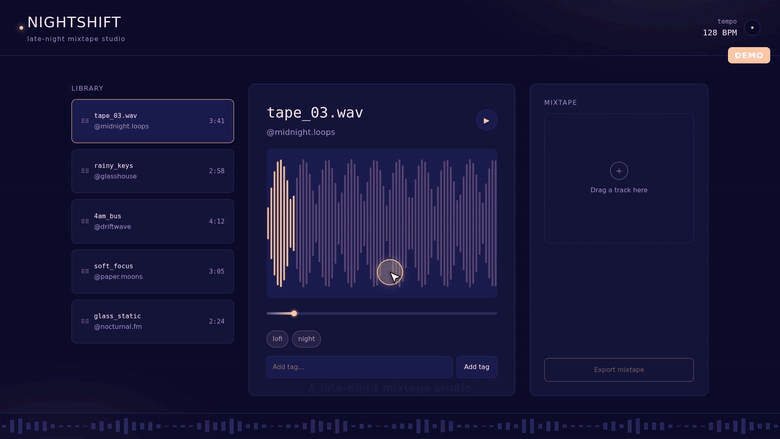The width and height of the screenshot is (780, 439).
Task: Click @glasshouse artist name
Action: [115, 176]
